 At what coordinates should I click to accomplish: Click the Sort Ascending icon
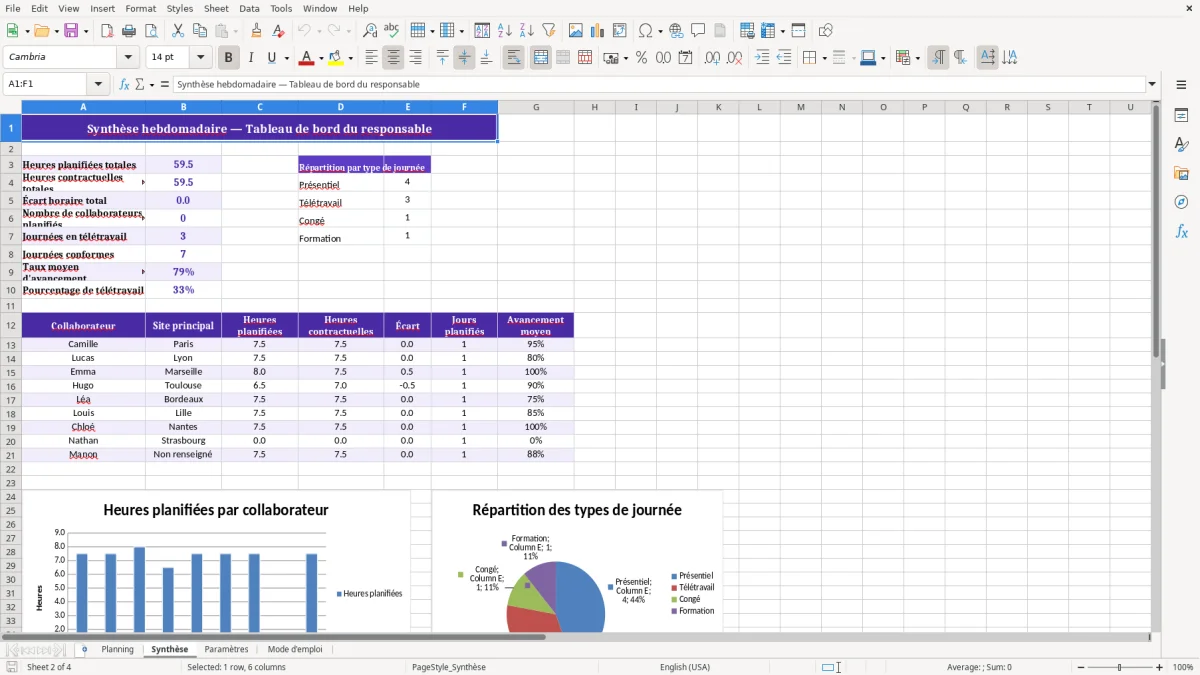(x=505, y=31)
